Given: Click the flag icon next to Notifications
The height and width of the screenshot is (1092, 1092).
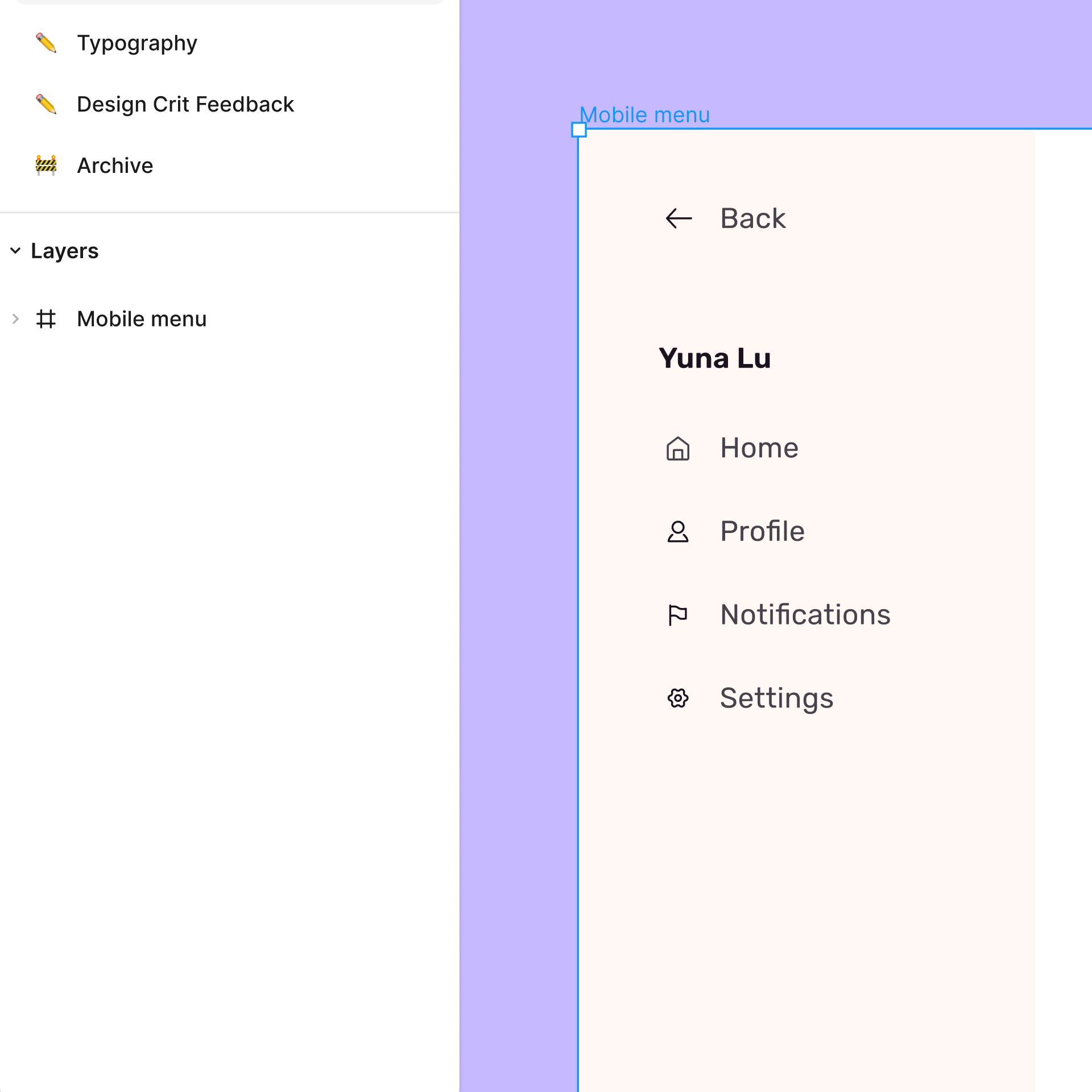Looking at the screenshot, I should 678,615.
